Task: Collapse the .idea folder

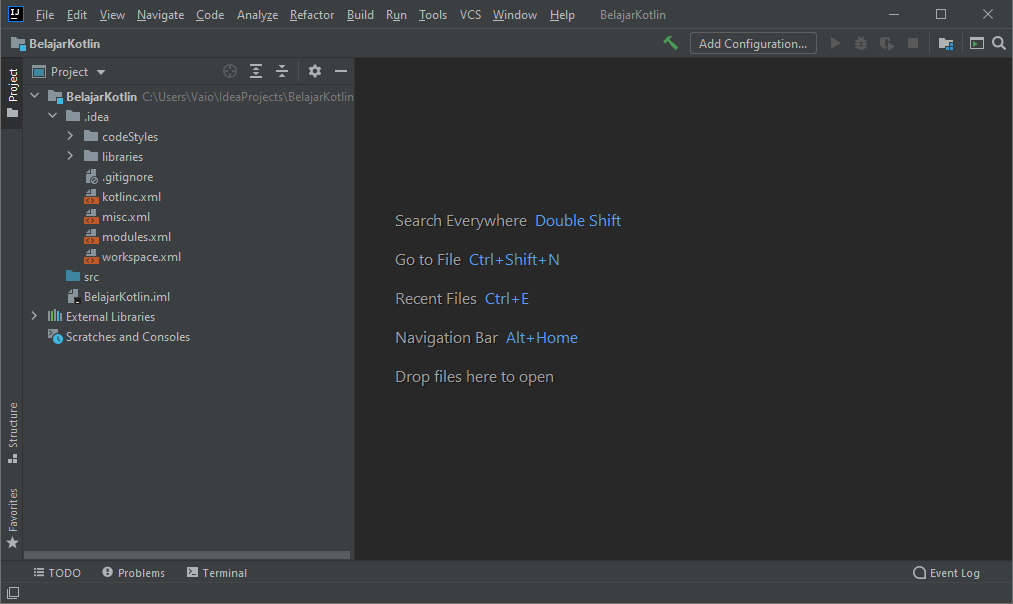Action: point(53,116)
